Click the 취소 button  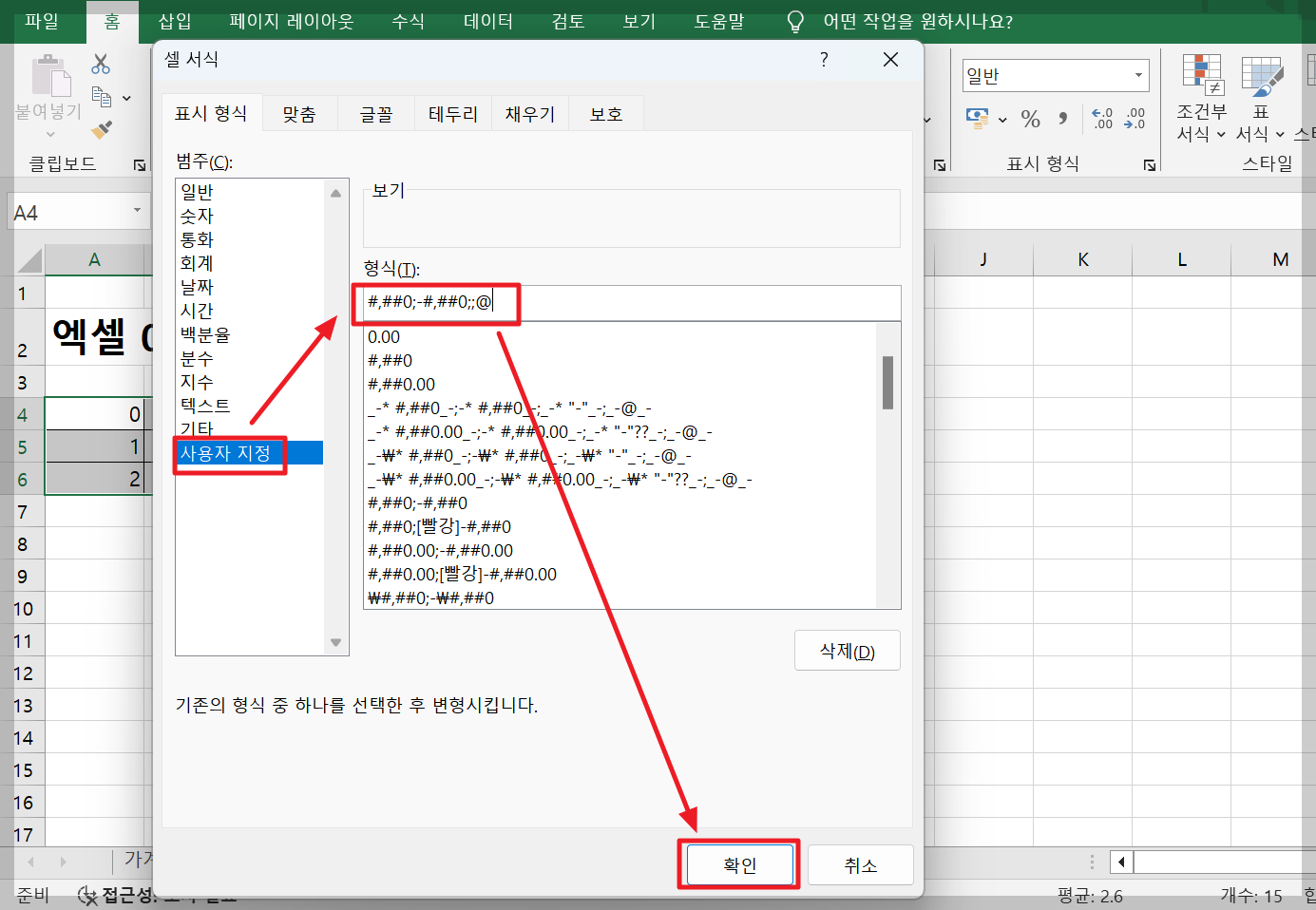[861, 865]
